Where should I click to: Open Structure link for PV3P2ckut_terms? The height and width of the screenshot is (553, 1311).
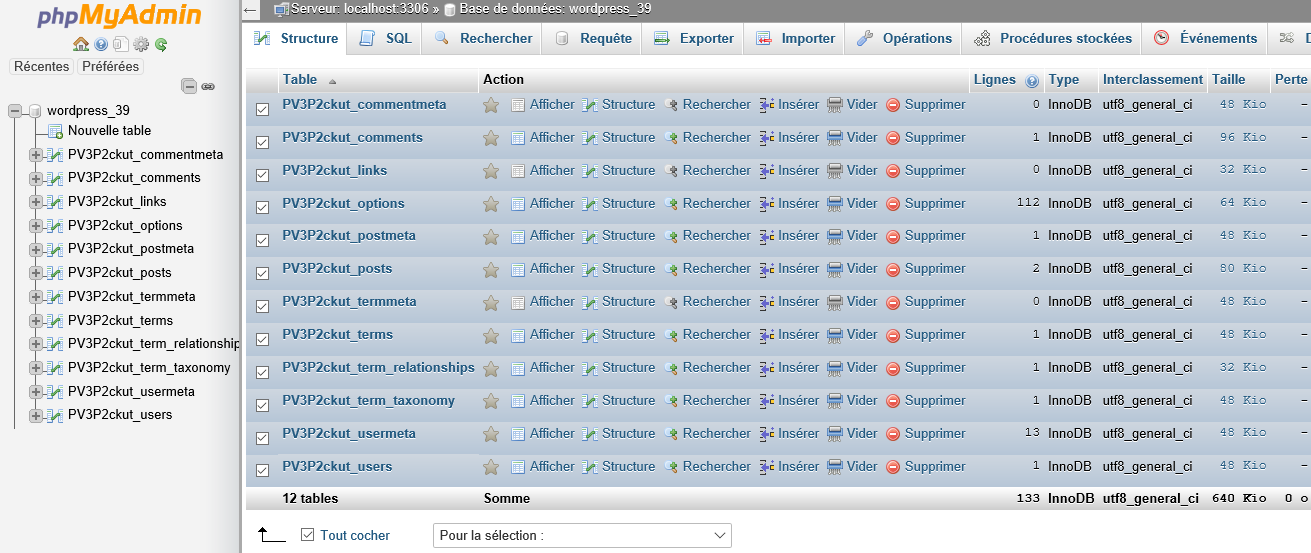[x=618, y=335]
